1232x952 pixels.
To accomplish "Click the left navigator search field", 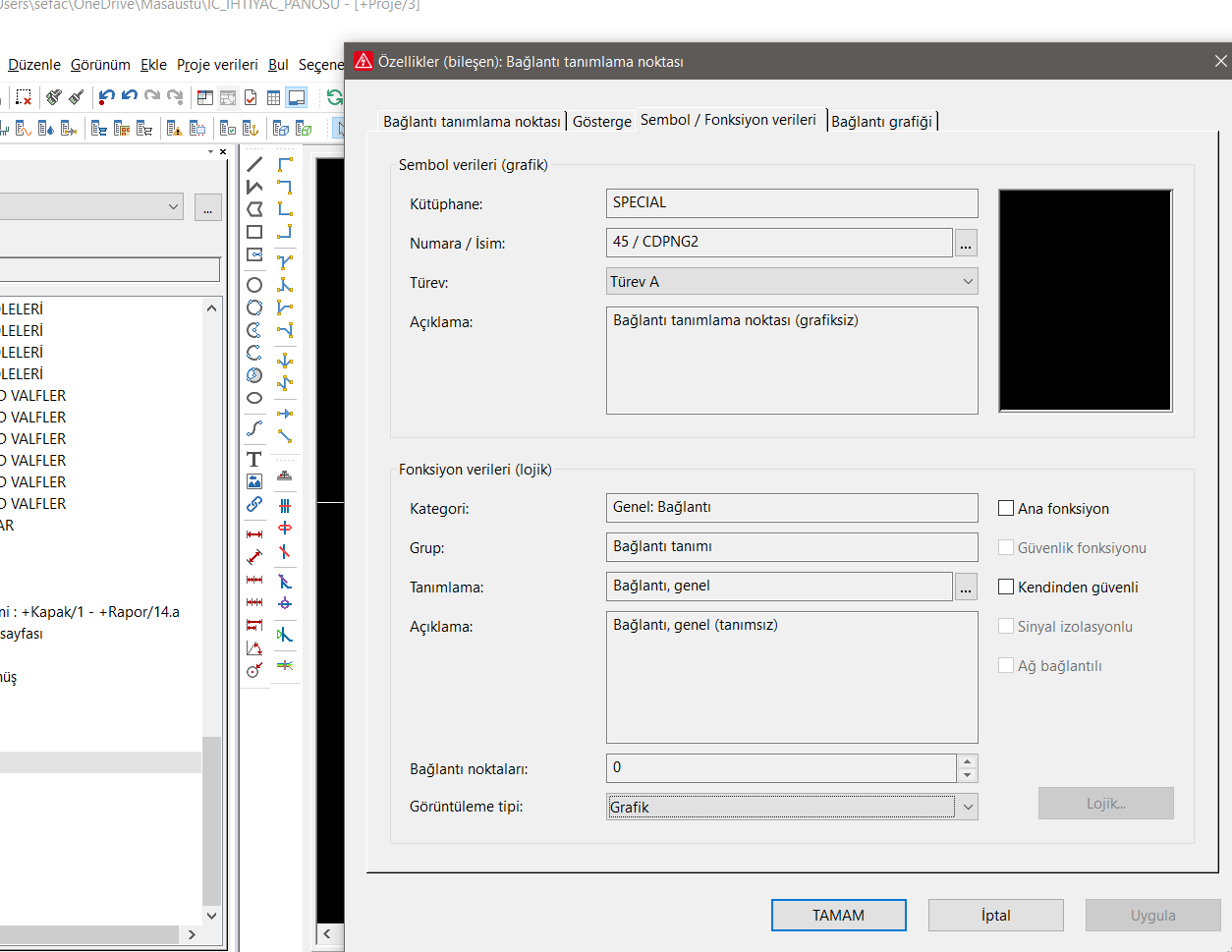I will point(110,270).
